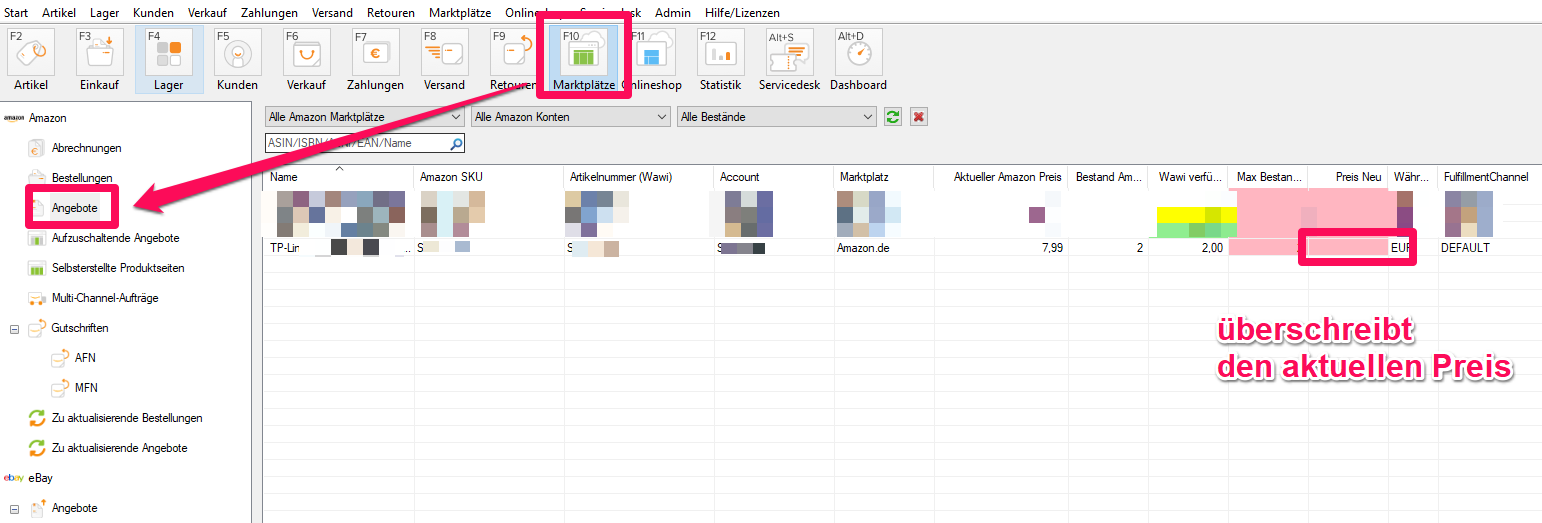Open the Alle Amazon Konten dropdown
The width and height of the screenshot is (1542, 523).
click(571, 117)
